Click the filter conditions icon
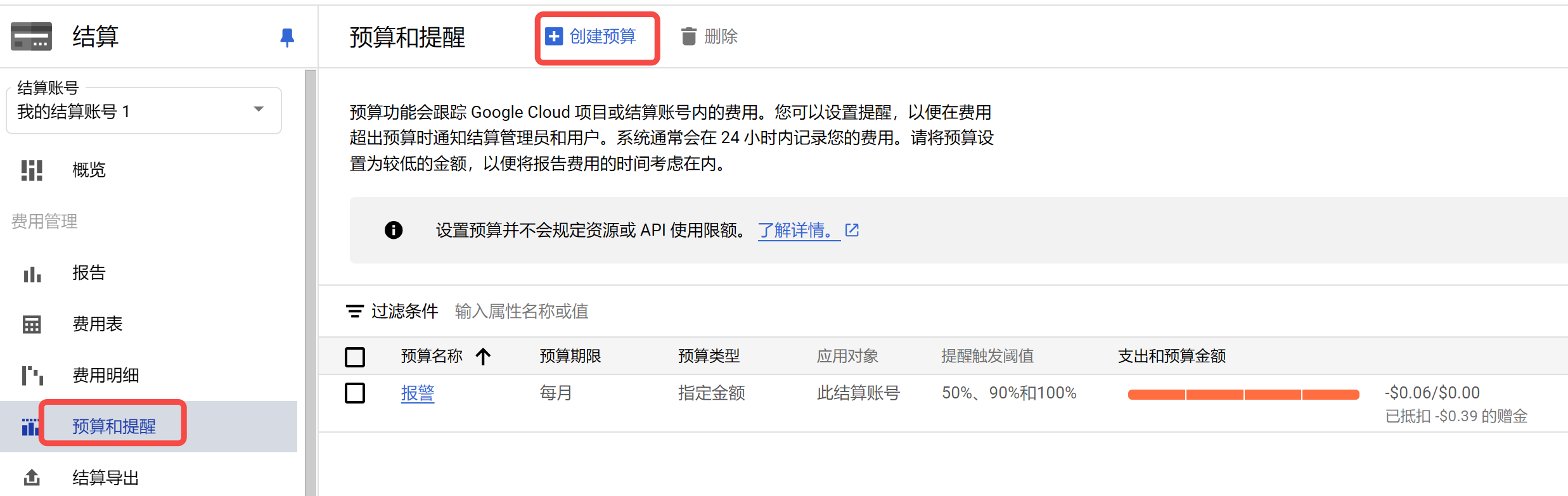 [x=354, y=311]
